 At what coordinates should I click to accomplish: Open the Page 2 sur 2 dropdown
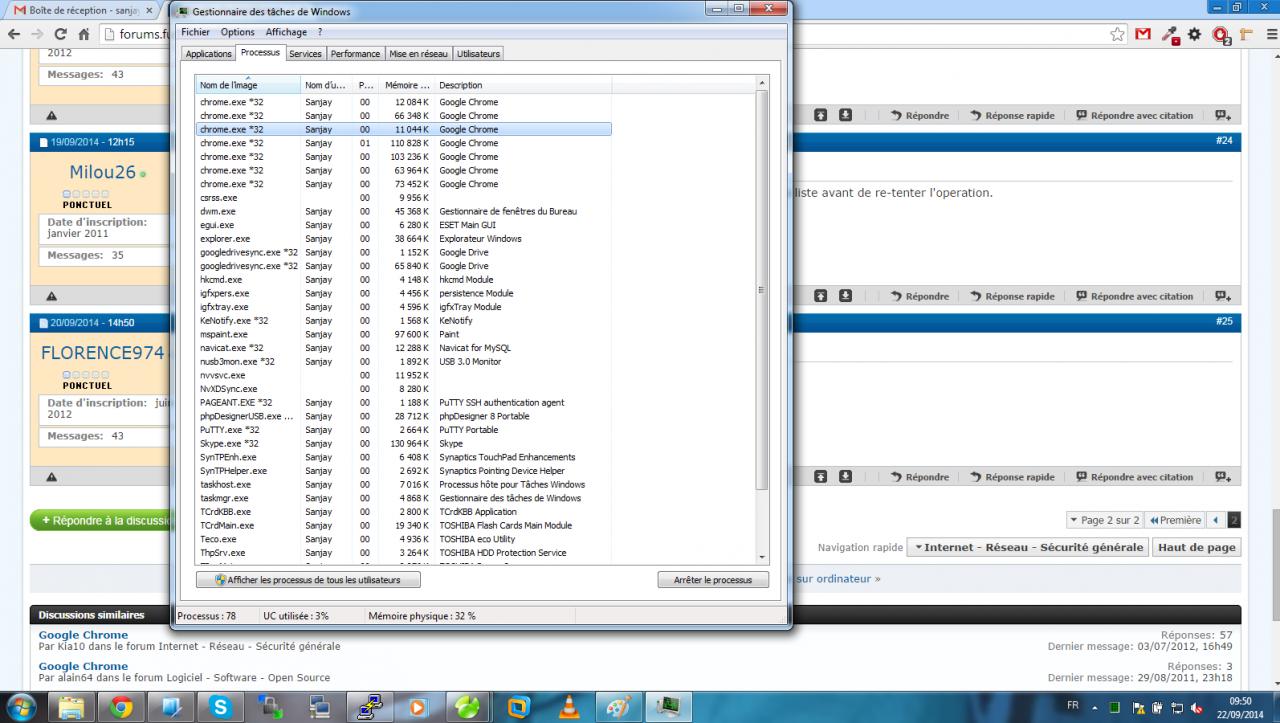1104,520
